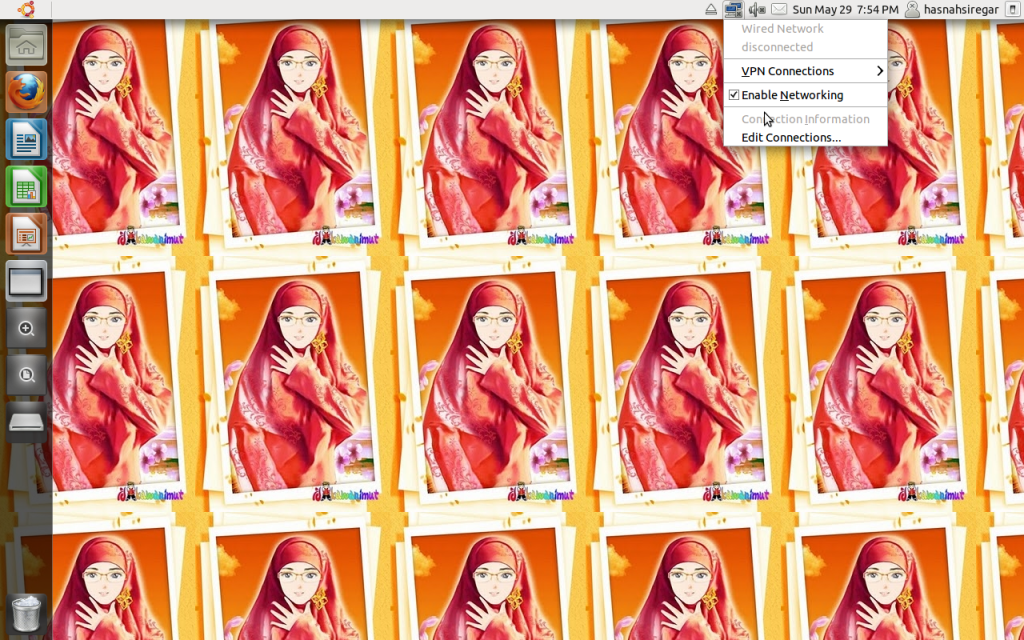Launch Firefox from the launcher
Image resolution: width=1024 pixels, height=640 pixels.
(26, 92)
